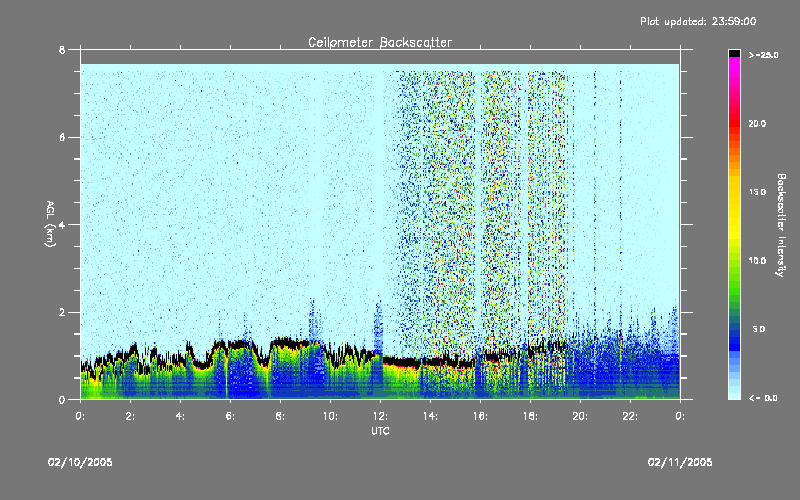Click the y-axis tick label 0
The width and height of the screenshot is (800, 500).
click(x=62, y=400)
